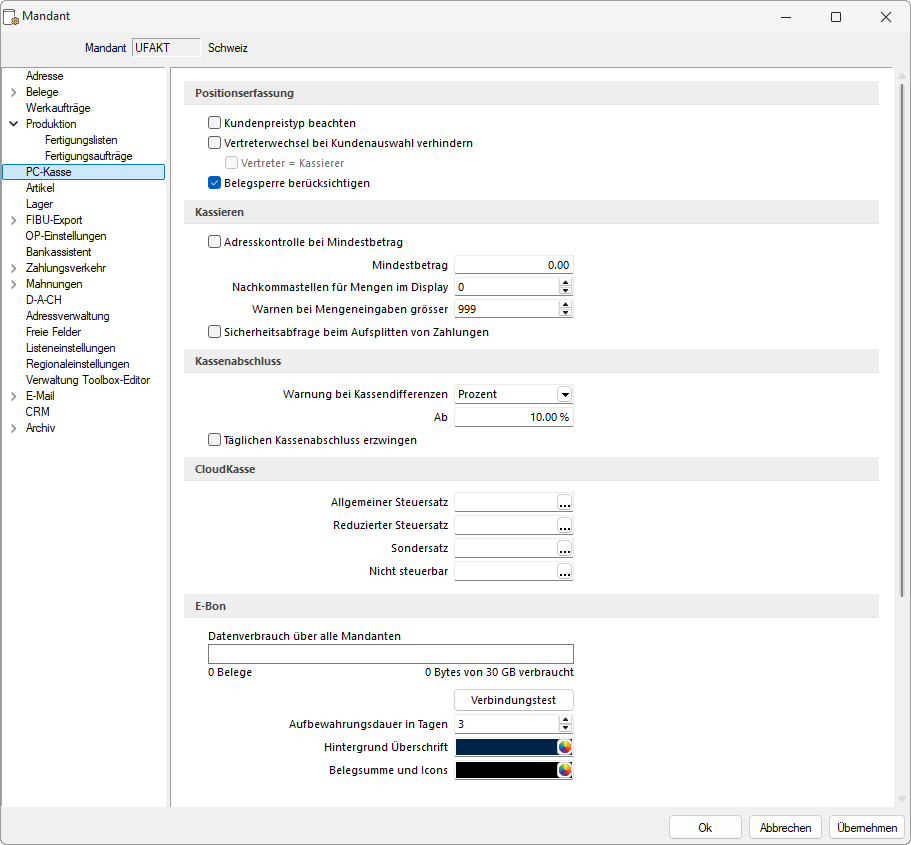Open color picker for Belegsumme und Icons
911x845 pixels.
(565, 770)
